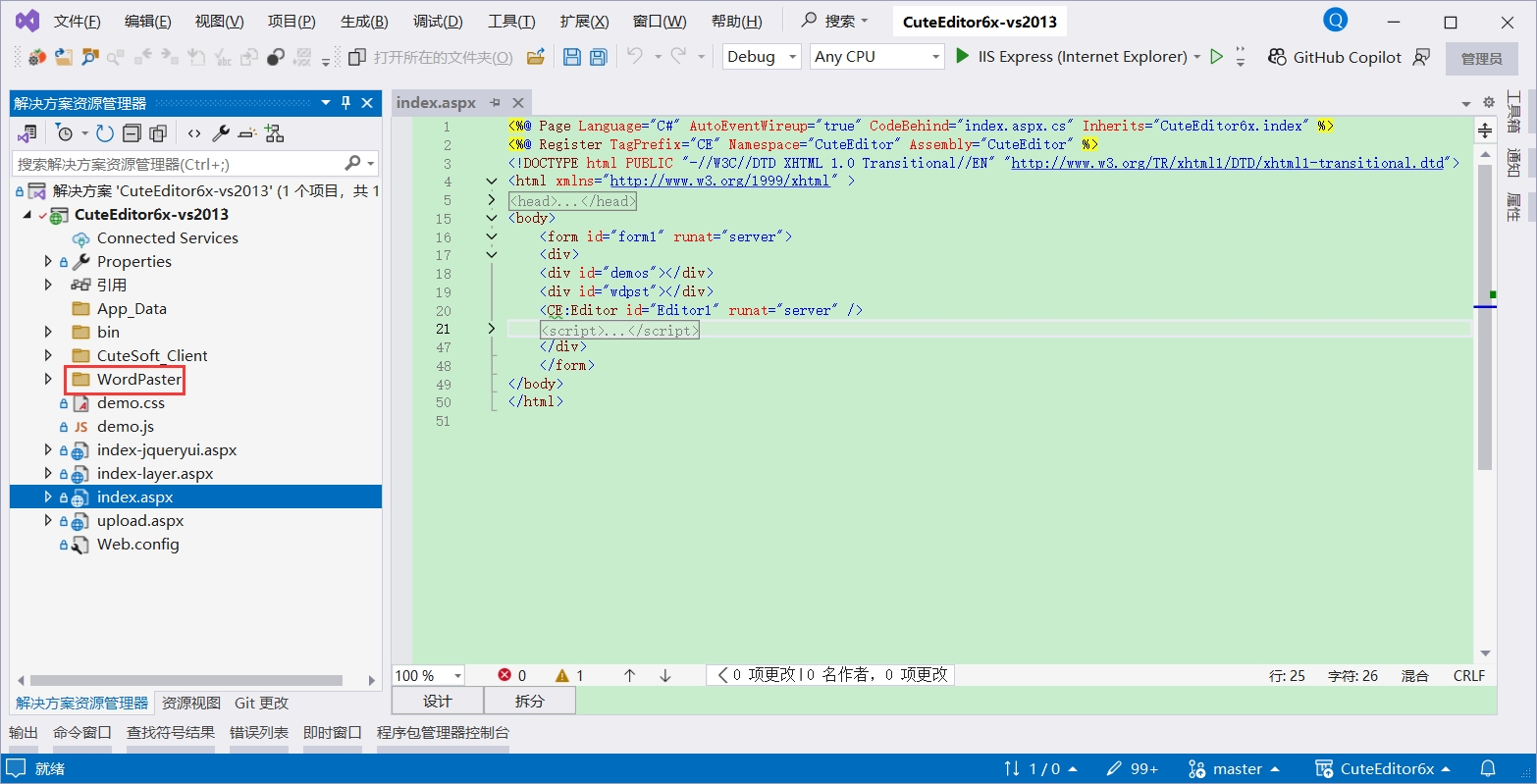Open the xhtml1-transitional.dtd link in code
Viewport: 1537px width, 784px height.
pyautogui.click(x=1227, y=163)
